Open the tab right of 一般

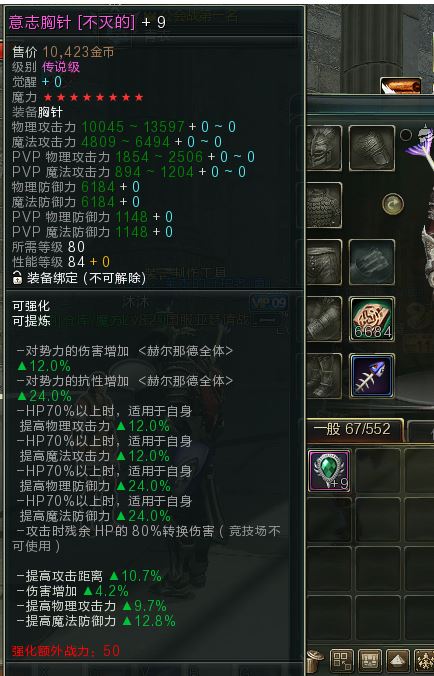pos(421,430)
